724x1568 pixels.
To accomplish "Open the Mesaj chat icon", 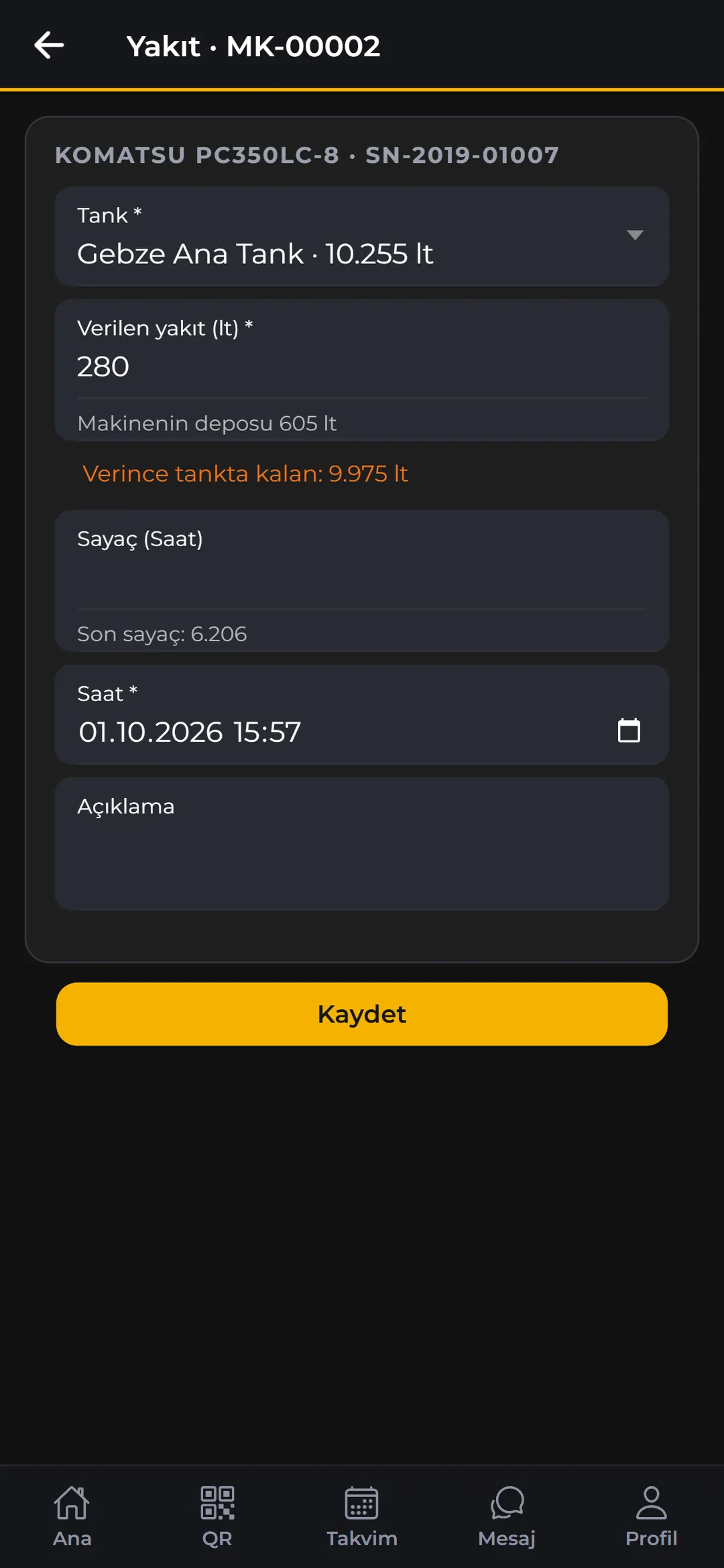I will (x=507, y=1502).
